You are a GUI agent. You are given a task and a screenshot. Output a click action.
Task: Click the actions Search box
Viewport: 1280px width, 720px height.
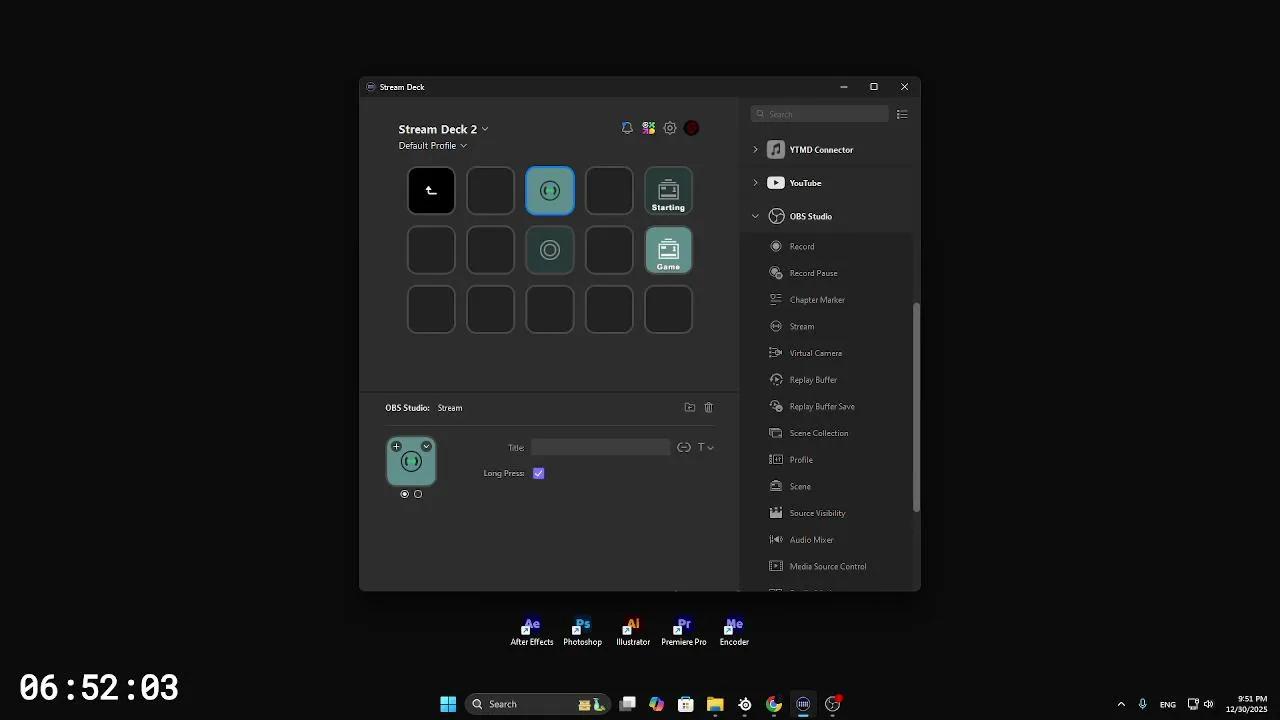(820, 114)
